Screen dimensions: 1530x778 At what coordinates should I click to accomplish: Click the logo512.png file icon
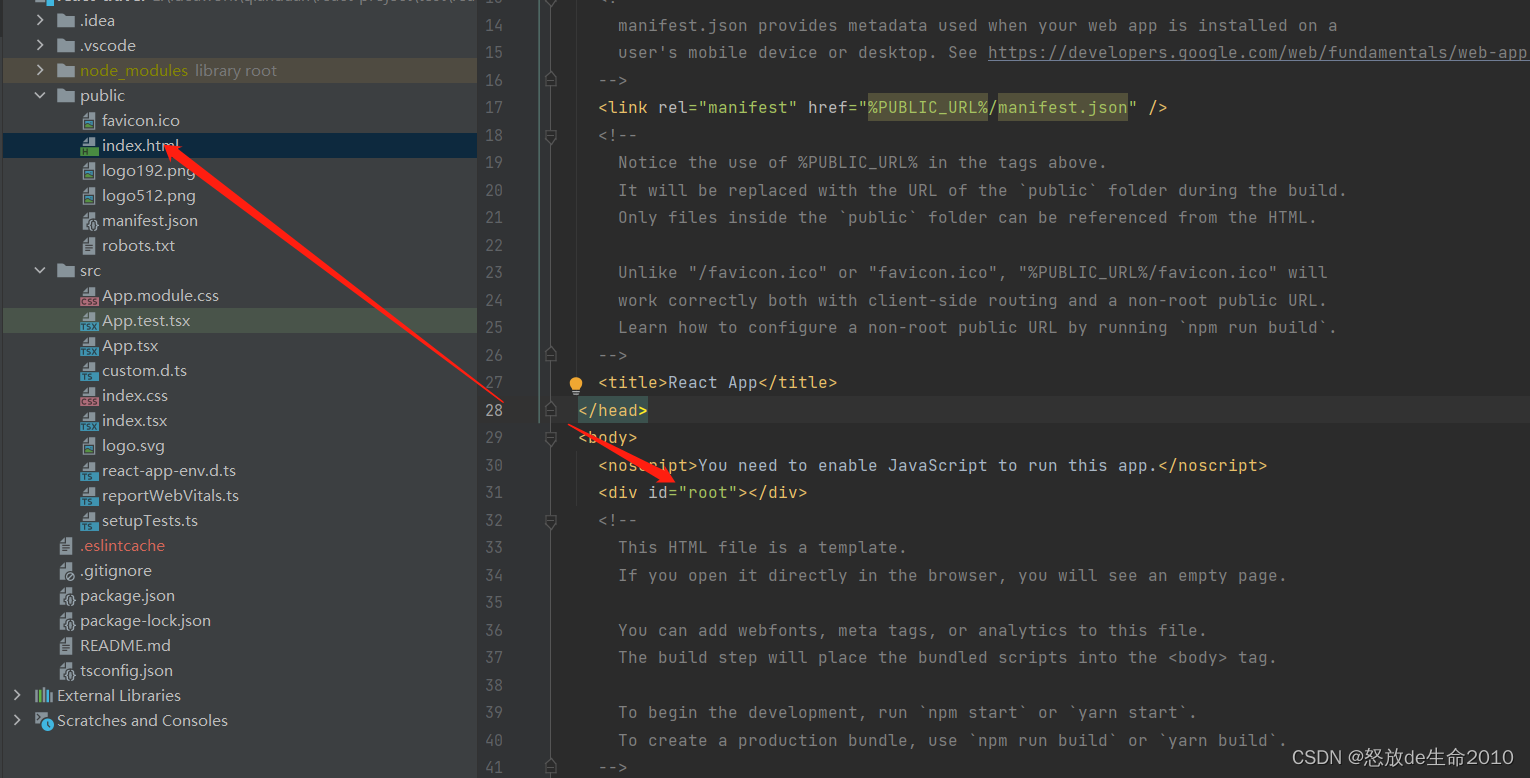click(x=89, y=196)
